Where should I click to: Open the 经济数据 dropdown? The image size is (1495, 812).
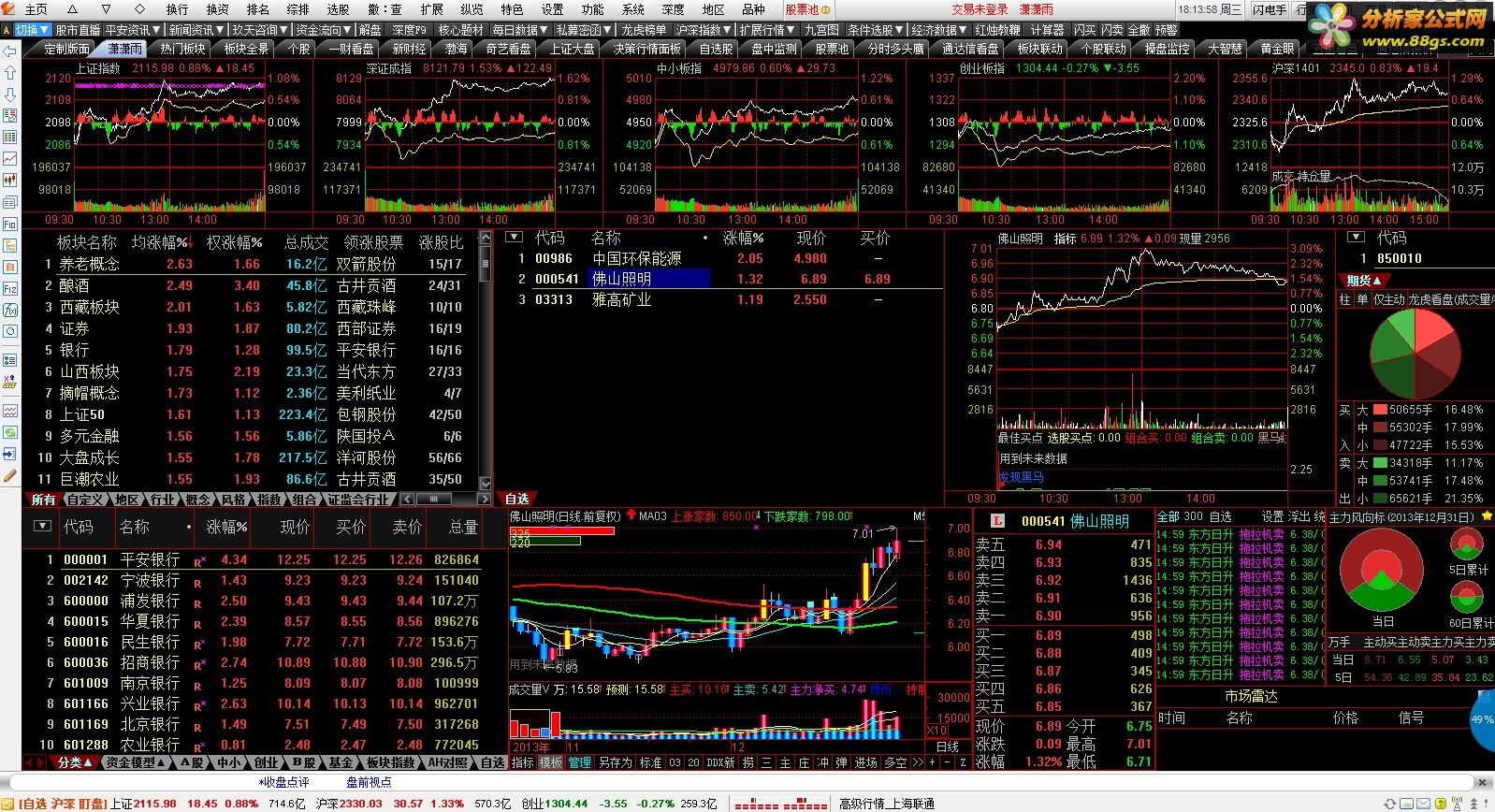pyautogui.click(x=939, y=30)
